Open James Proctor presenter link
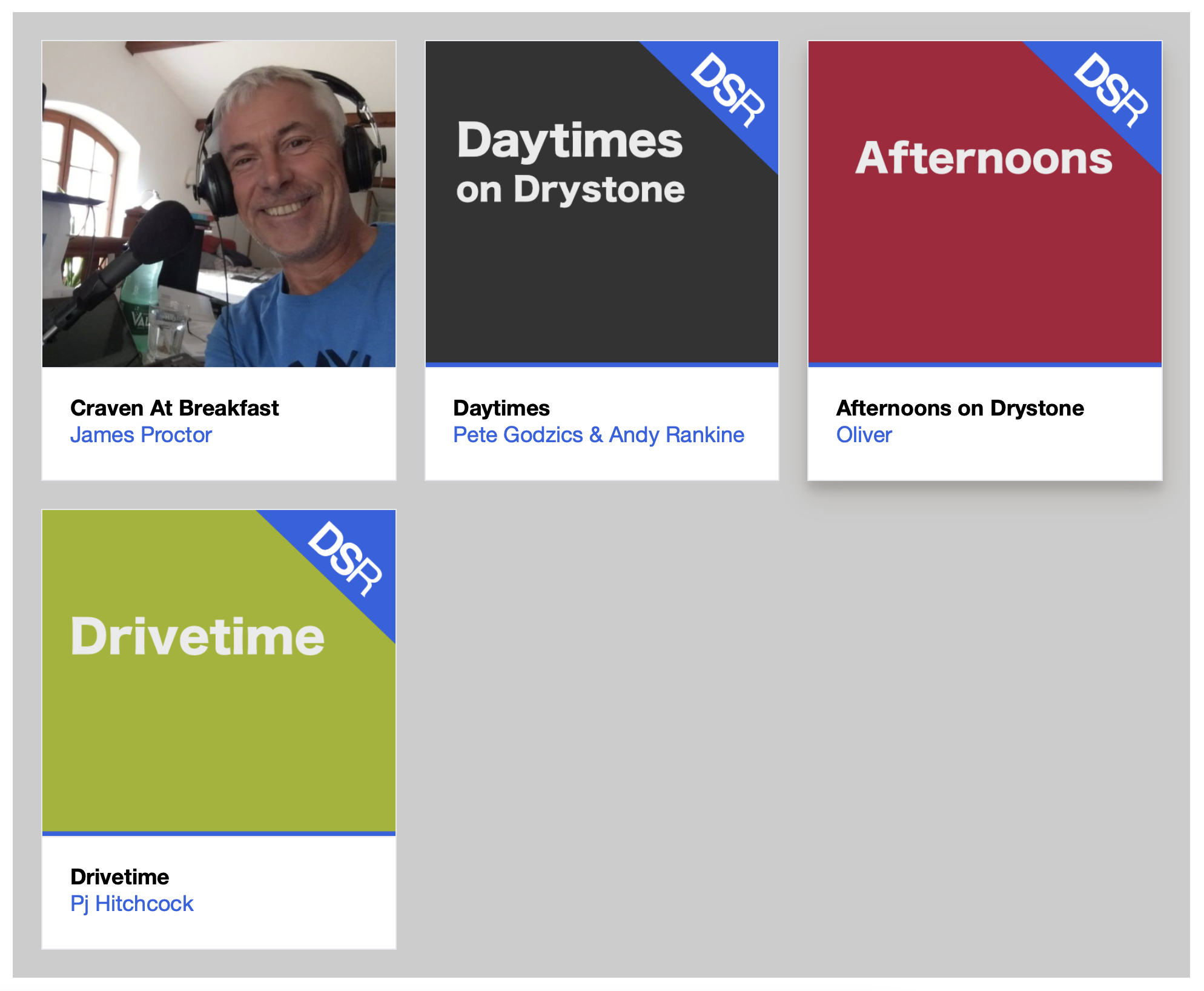 coord(141,435)
